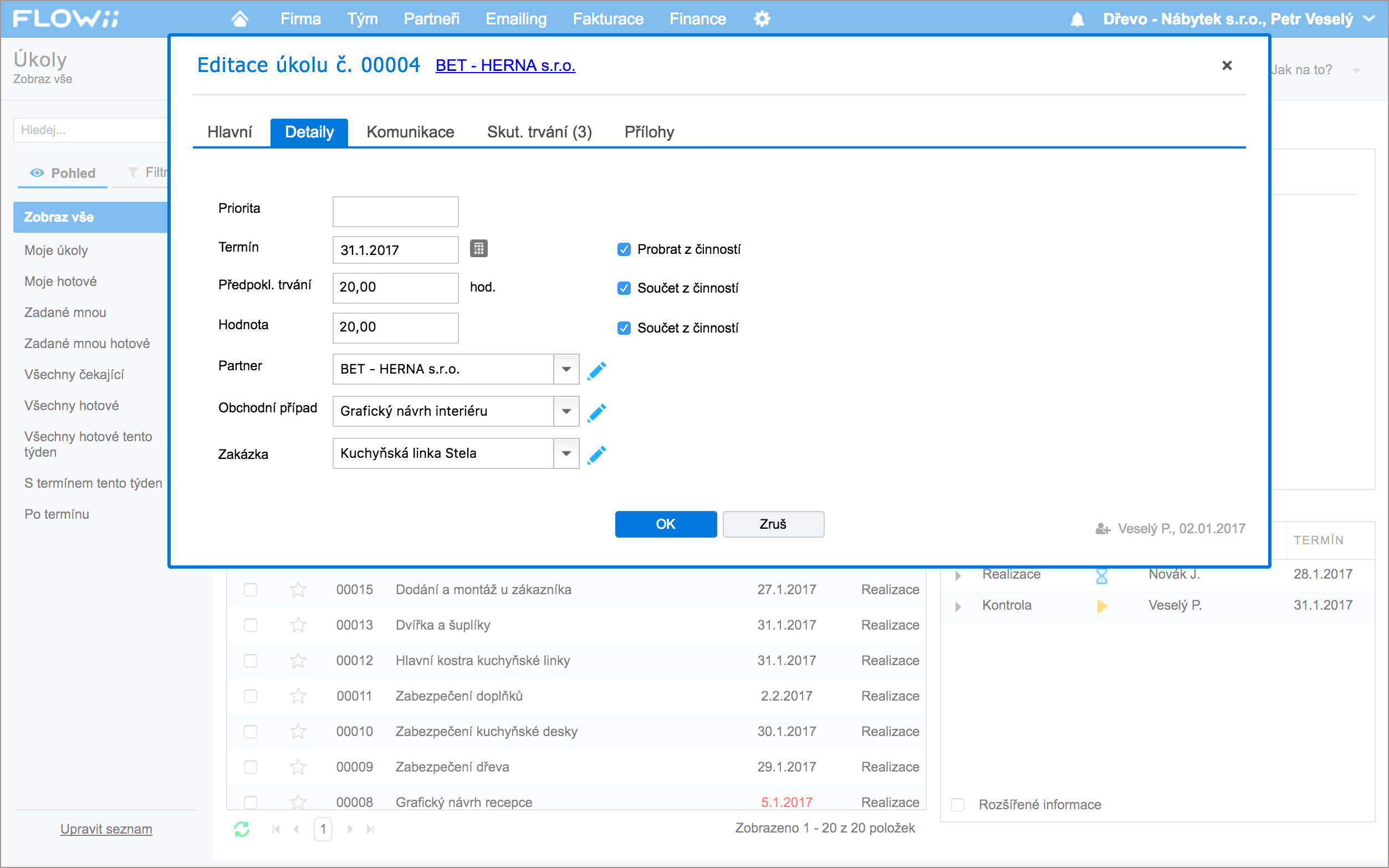Viewport: 1389px width, 868px height.
Task: Star task 00013 Dvířka a šuplíky
Action: click(298, 625)
